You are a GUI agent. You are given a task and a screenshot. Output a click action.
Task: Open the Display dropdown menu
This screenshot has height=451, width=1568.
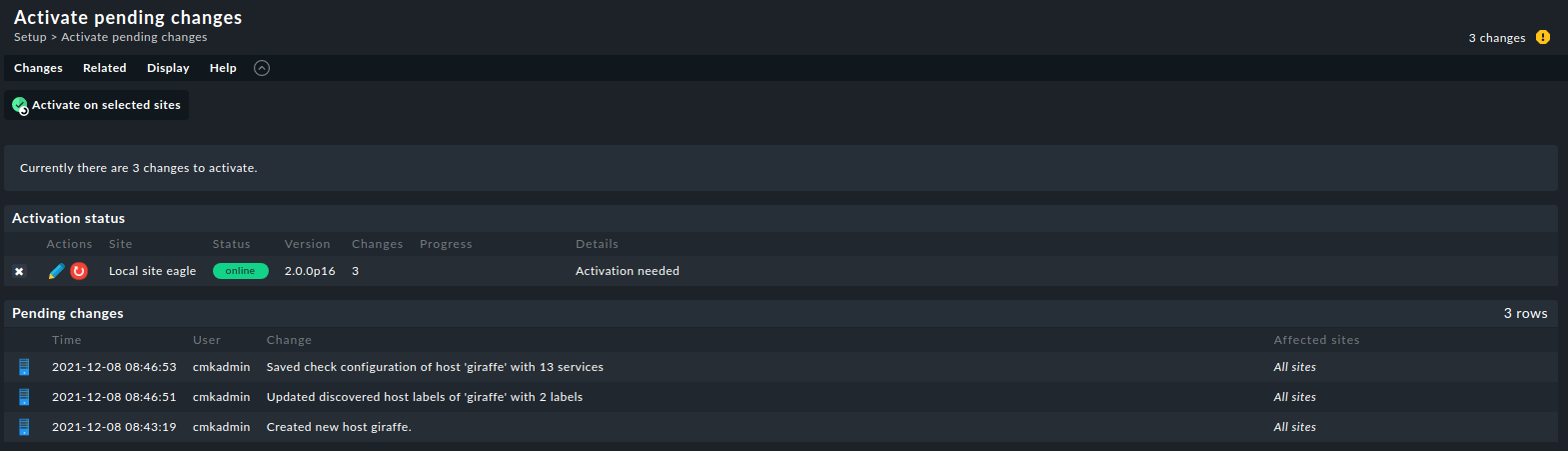click(168, 68)
